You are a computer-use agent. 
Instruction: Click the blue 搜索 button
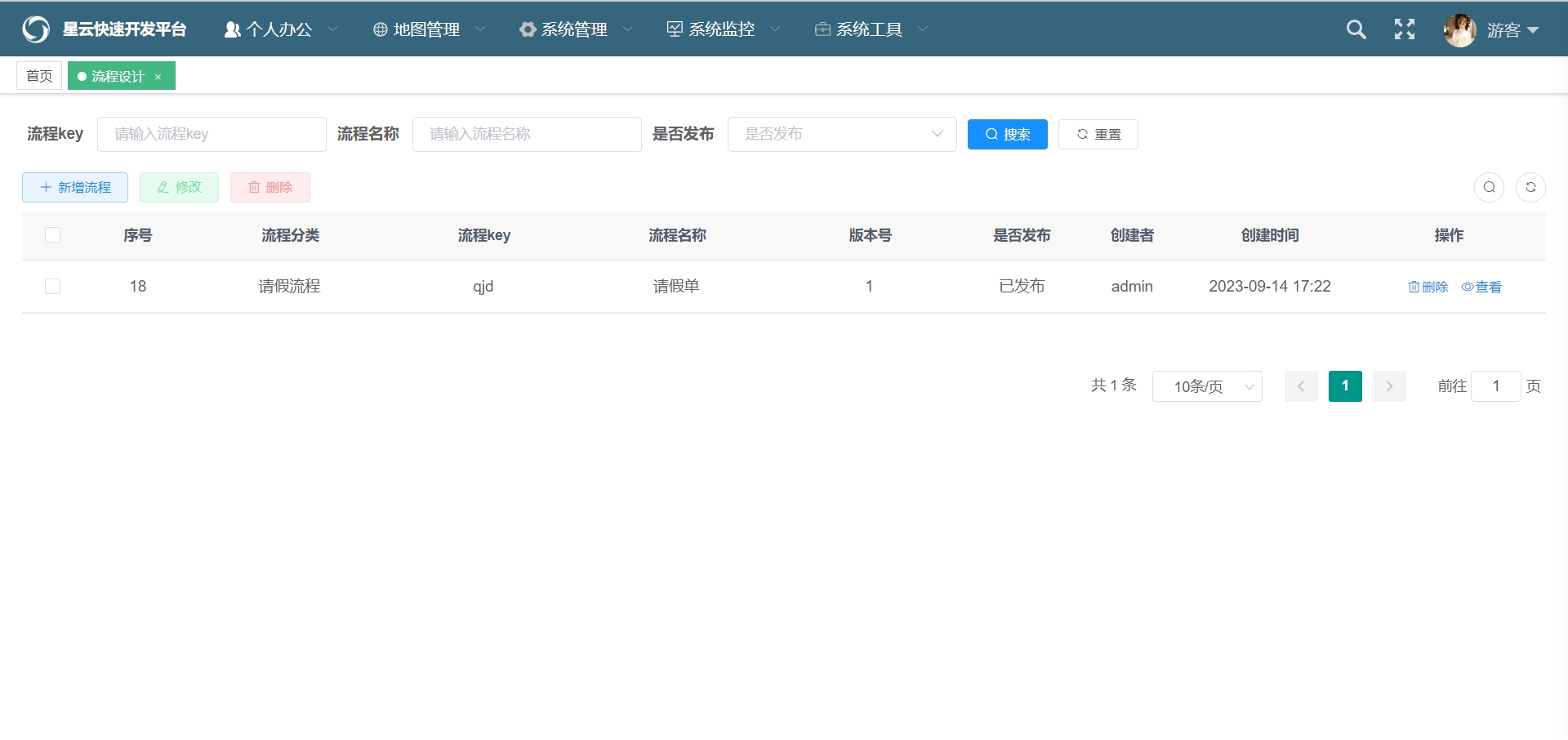pos(1007,134)
